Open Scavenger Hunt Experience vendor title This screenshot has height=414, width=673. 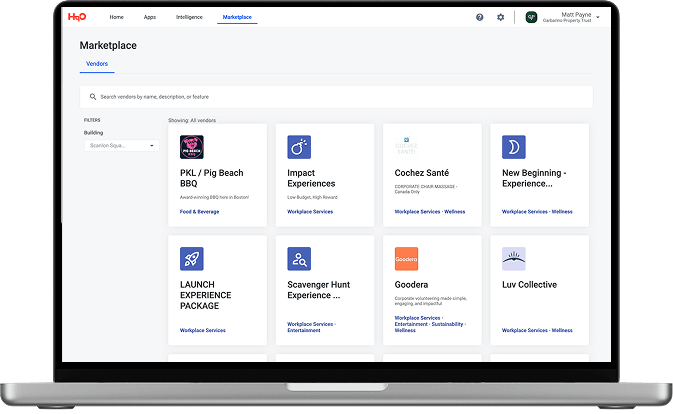pos(318,290)
